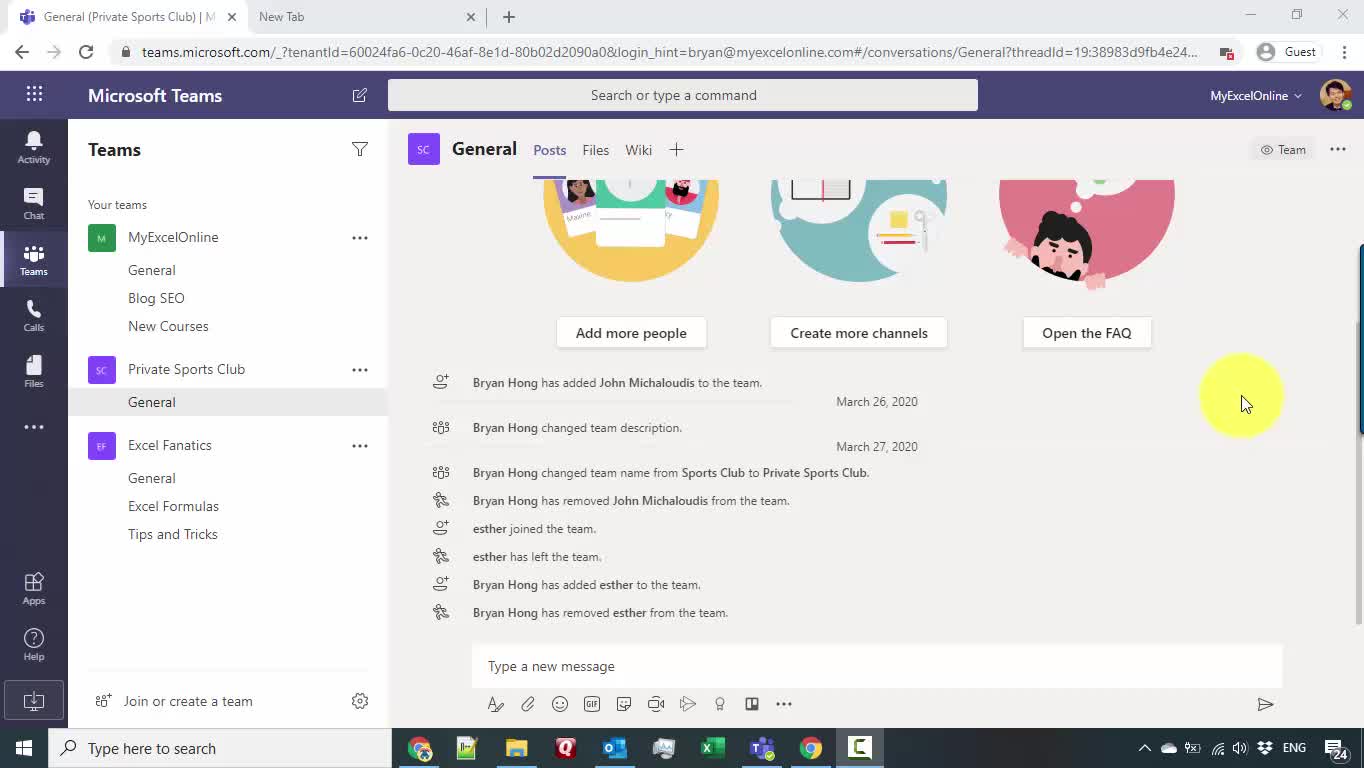1364x768 pixels.
Task: Click the Create more channels button
Action: tap(858, 333)
